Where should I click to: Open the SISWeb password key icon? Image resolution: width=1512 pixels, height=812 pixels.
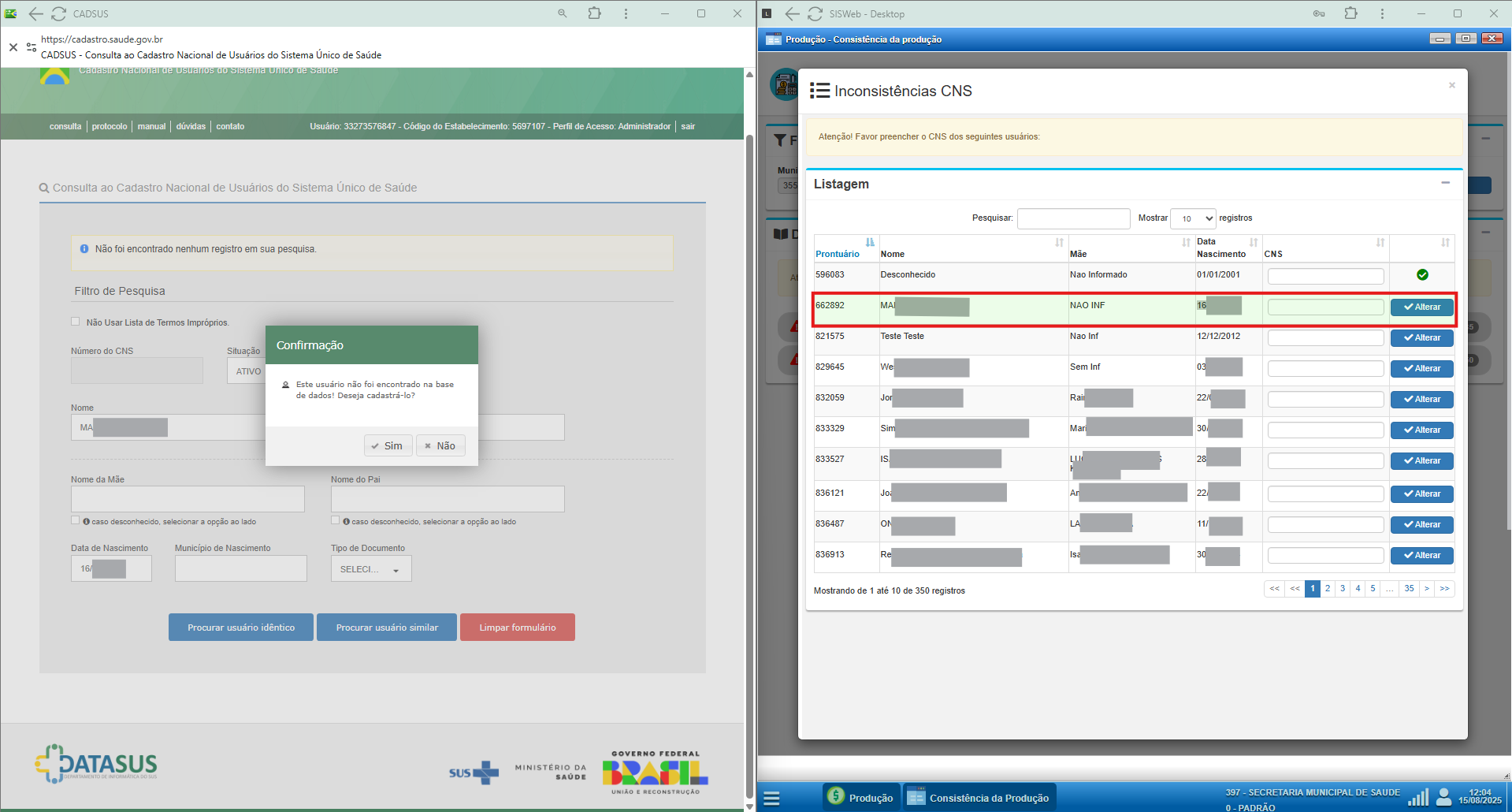point(1318,13)
